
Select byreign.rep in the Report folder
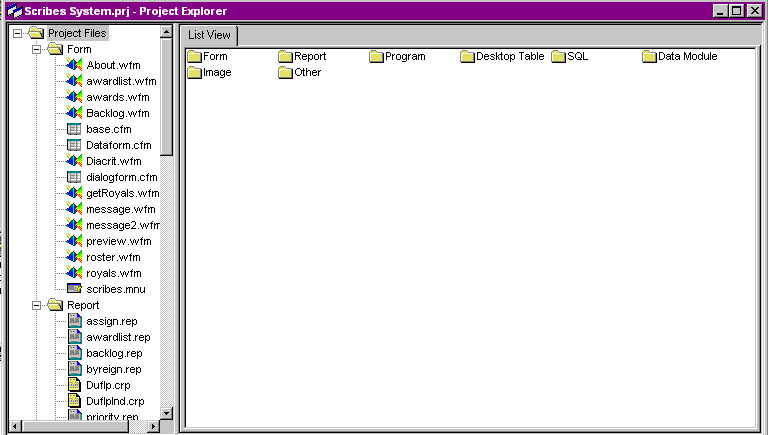click(x=113, y=369)
